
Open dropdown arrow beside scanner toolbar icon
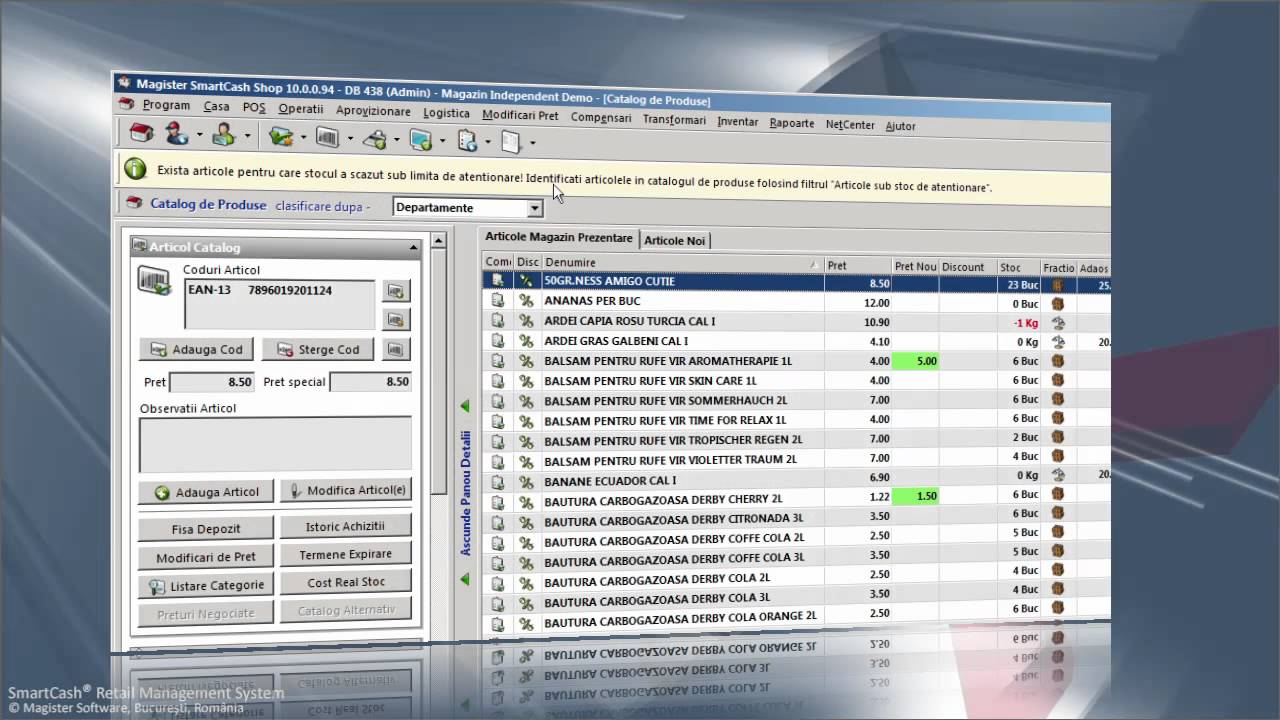[397, 140]
